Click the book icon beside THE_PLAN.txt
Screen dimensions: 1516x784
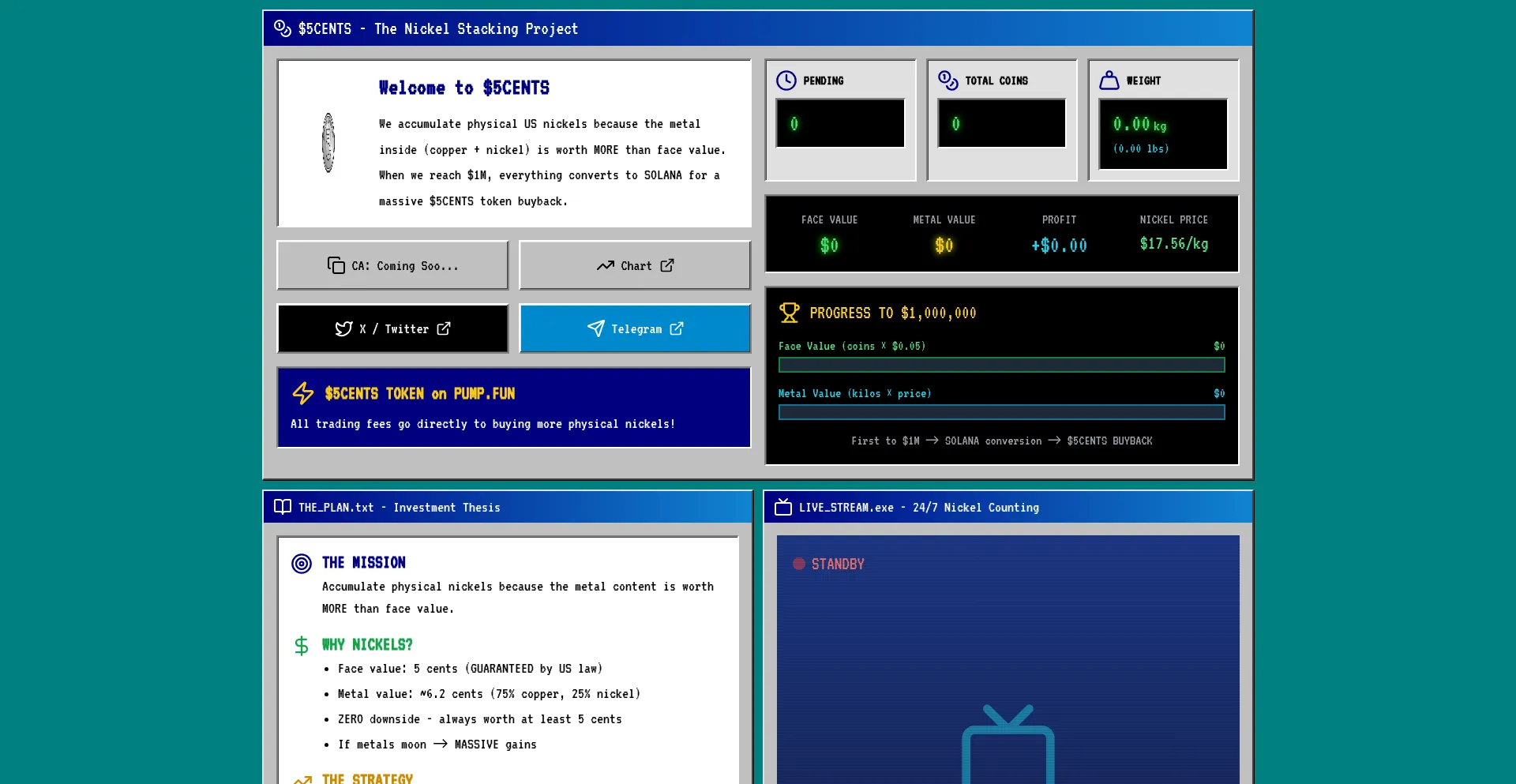(282, 507)
